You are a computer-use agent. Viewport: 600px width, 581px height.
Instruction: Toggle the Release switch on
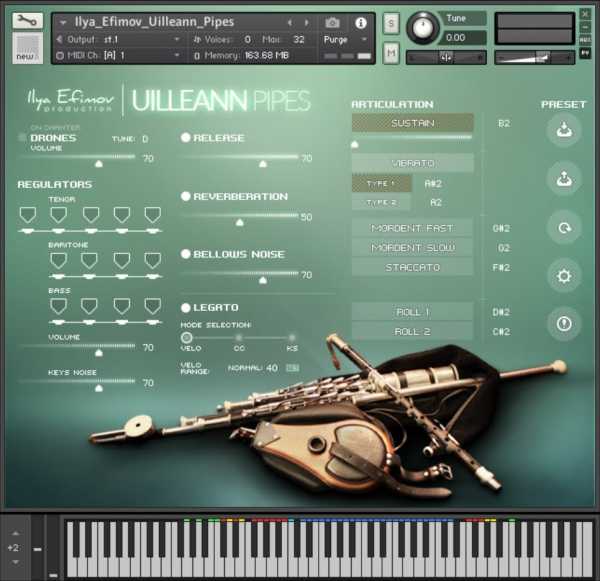click(x=186, y=138)
